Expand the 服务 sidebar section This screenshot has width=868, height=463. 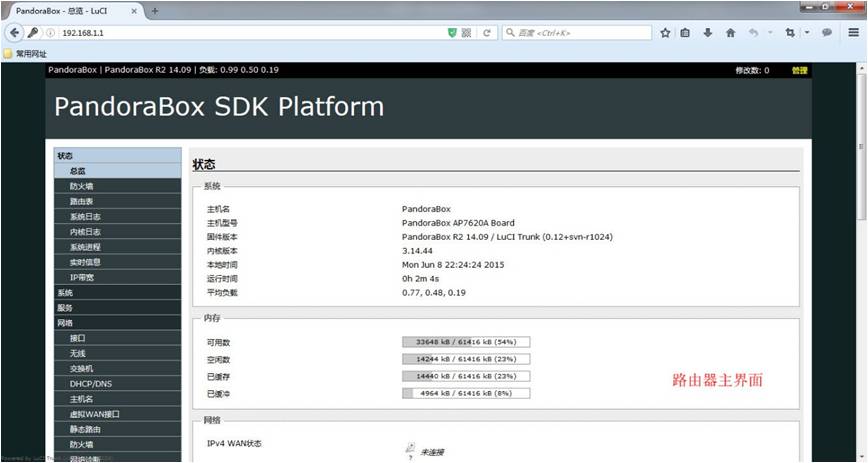[x=117, y=308]
